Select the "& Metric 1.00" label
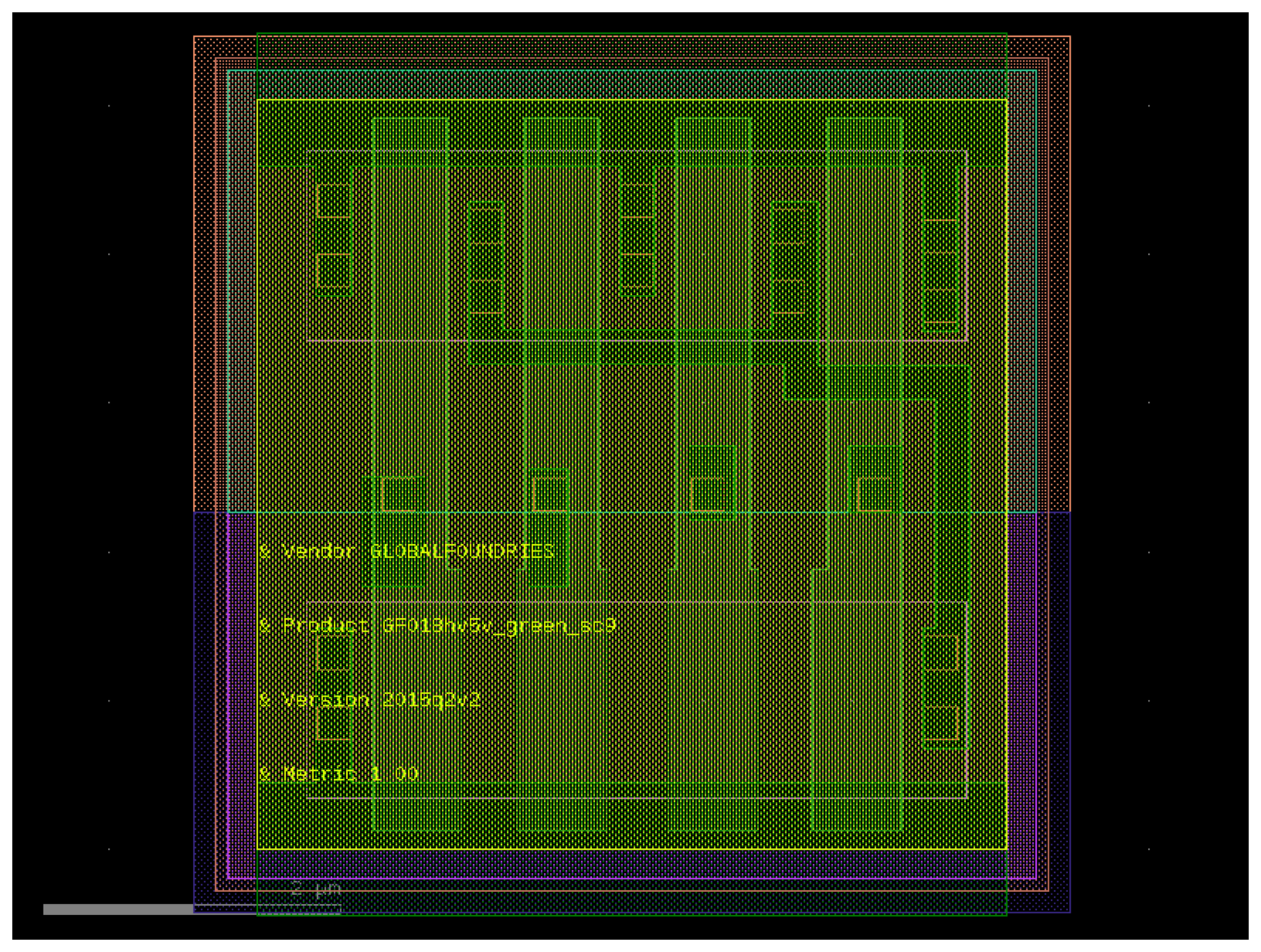Image resolution: width=1261 pixels, height=952 pixels. tap(339, 774)
